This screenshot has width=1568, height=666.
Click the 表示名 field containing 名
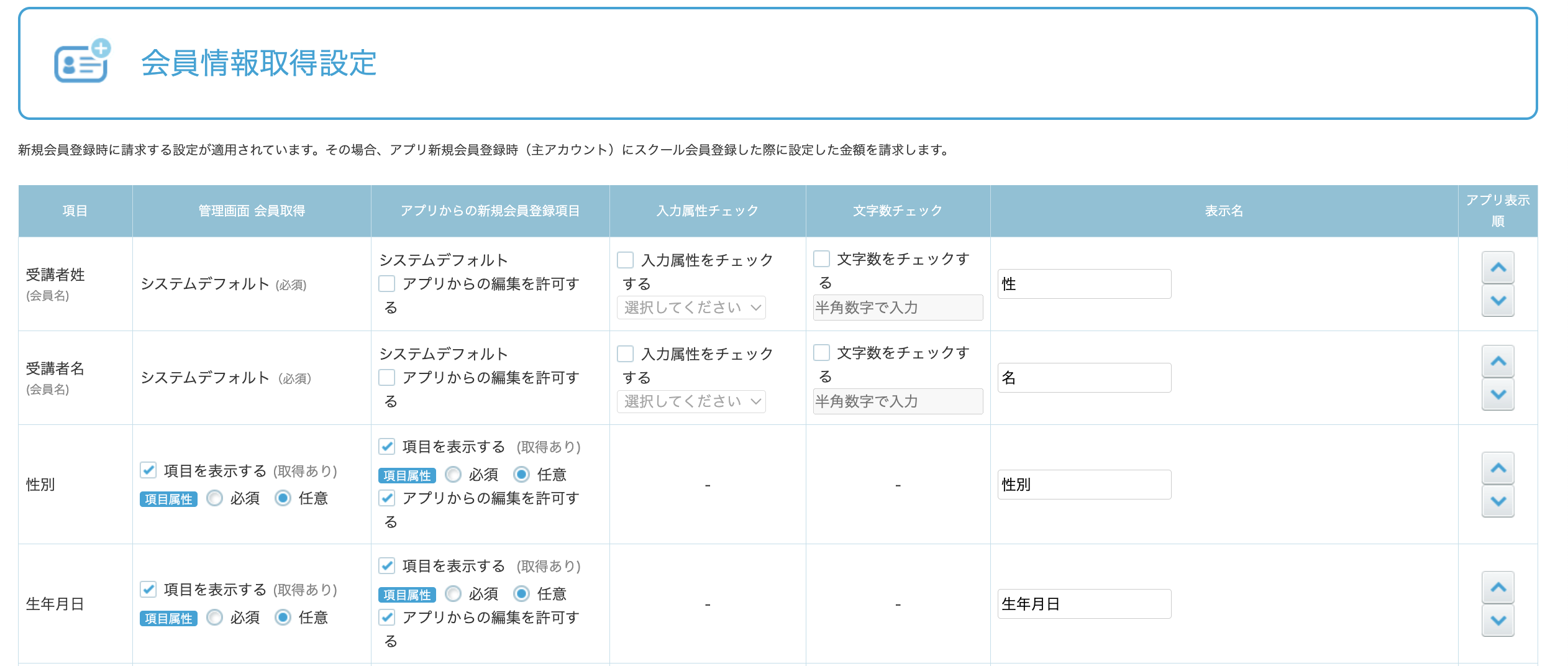tap(1084, 378)
